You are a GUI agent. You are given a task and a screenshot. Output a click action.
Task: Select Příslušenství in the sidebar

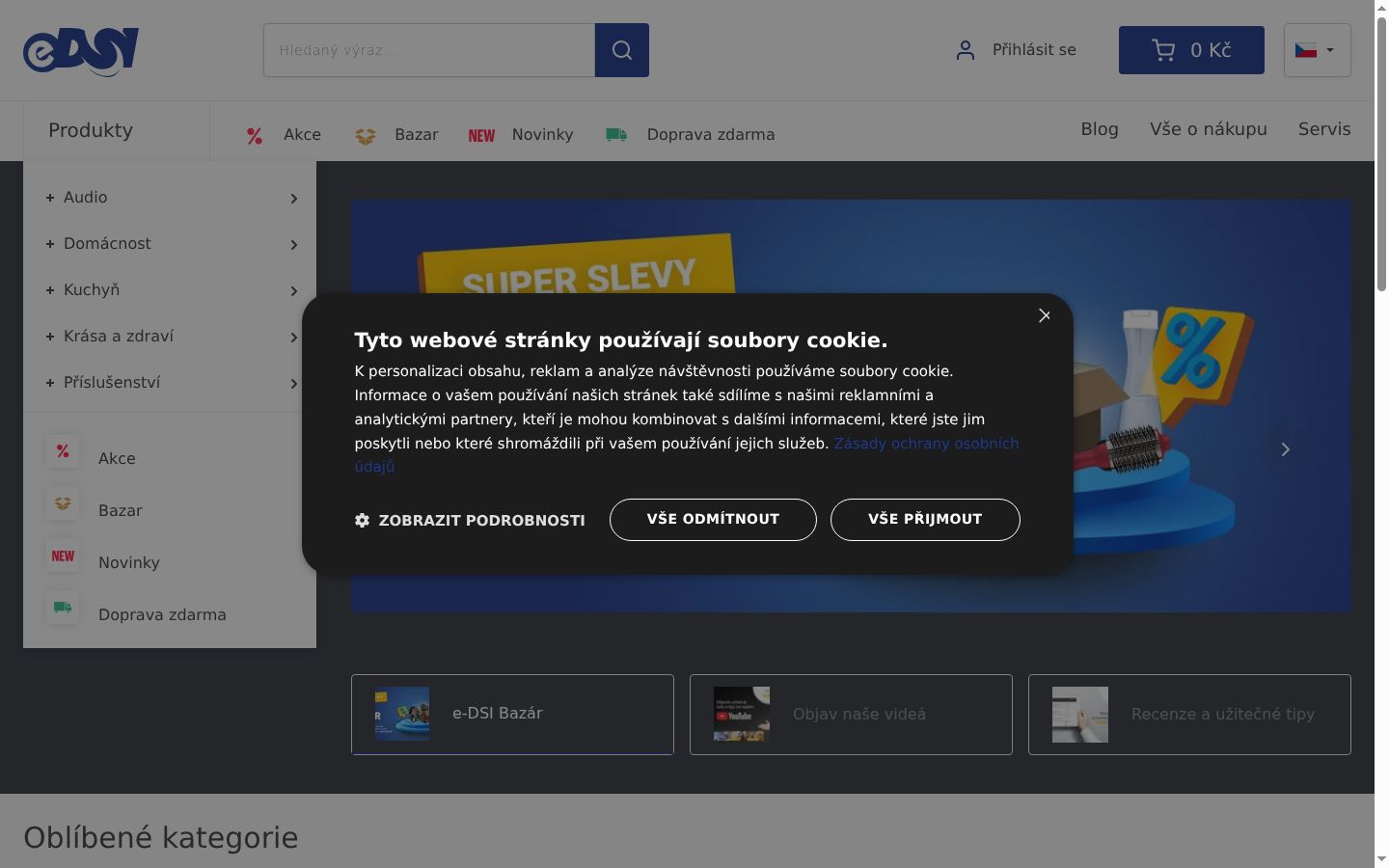point(112,382)
